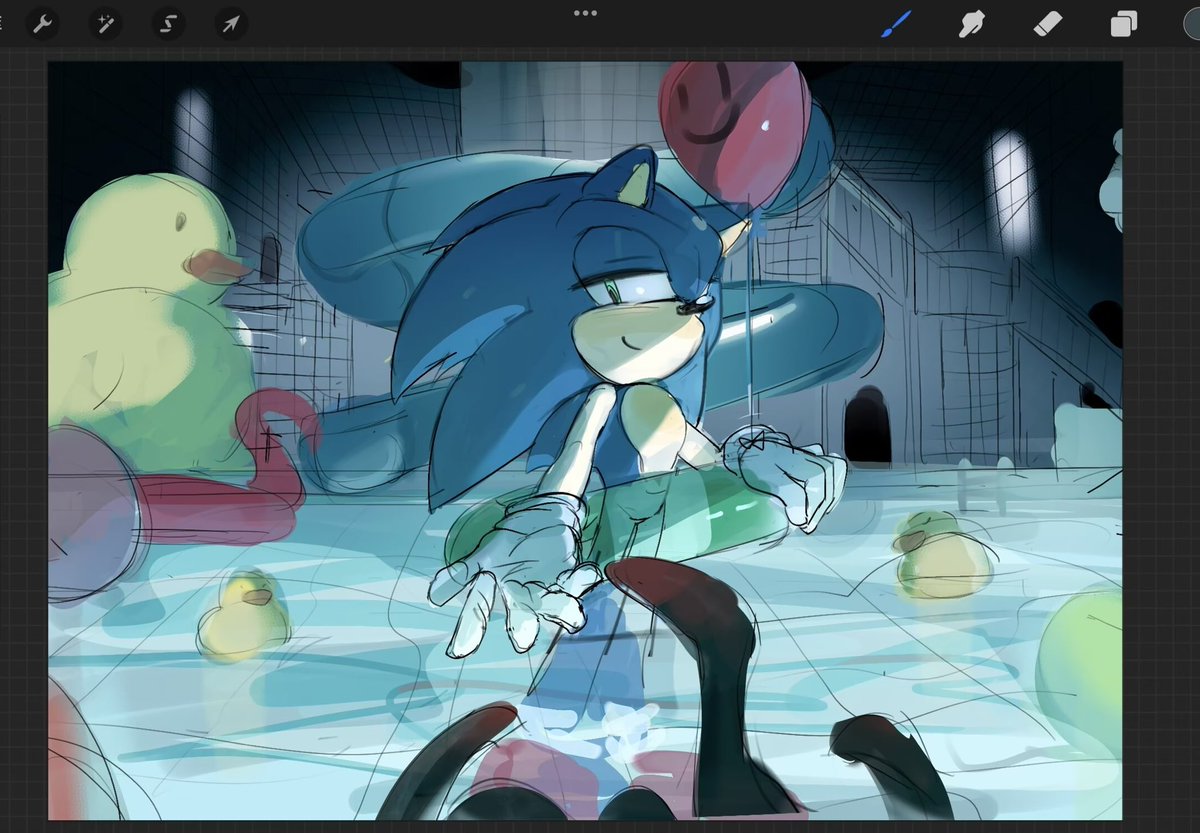Open the active color picker disc

point(1191,23)
